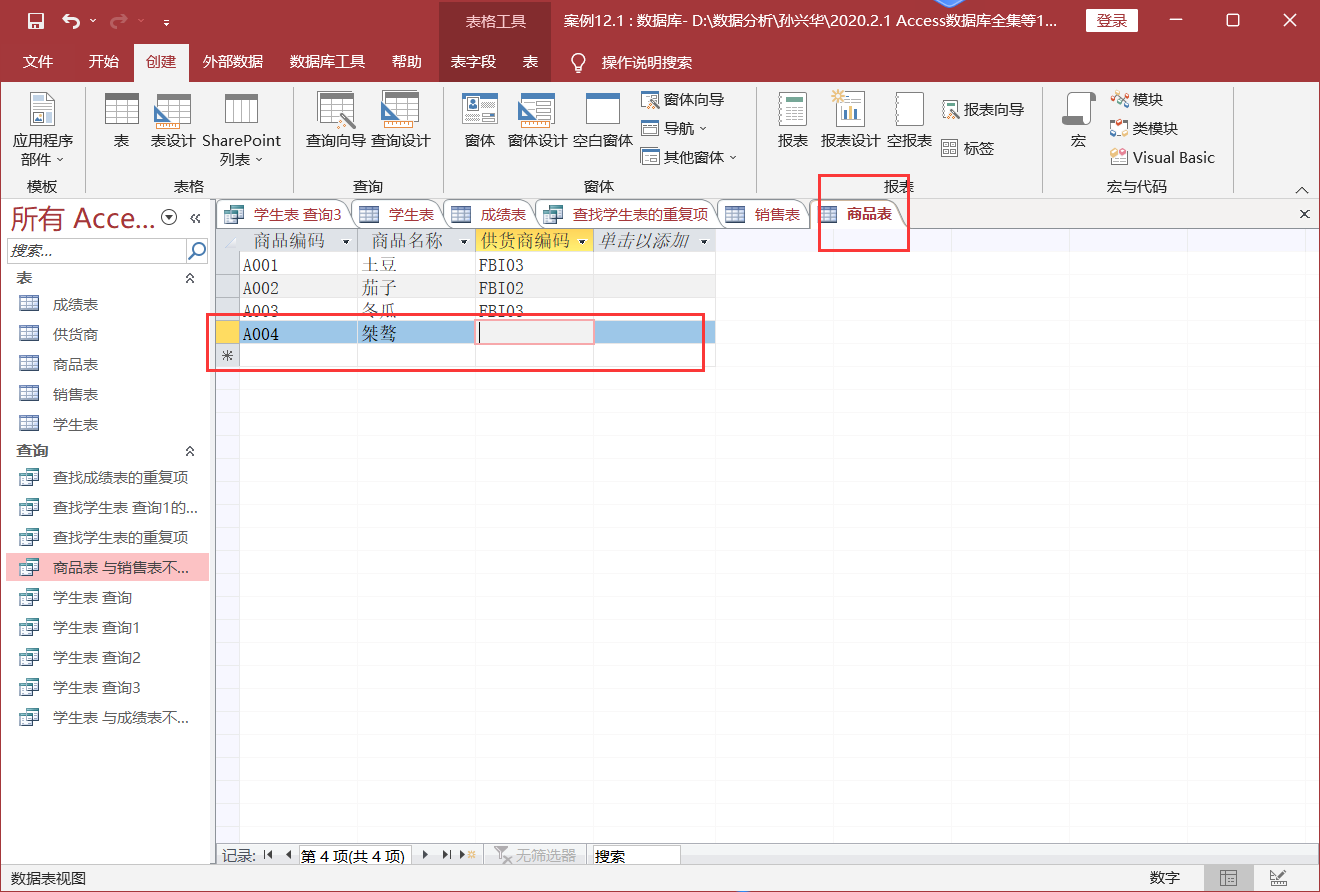Screen dimensions: 1320x892
Task: Launch the Report Wizard (报表向导)
Action: 982,110
